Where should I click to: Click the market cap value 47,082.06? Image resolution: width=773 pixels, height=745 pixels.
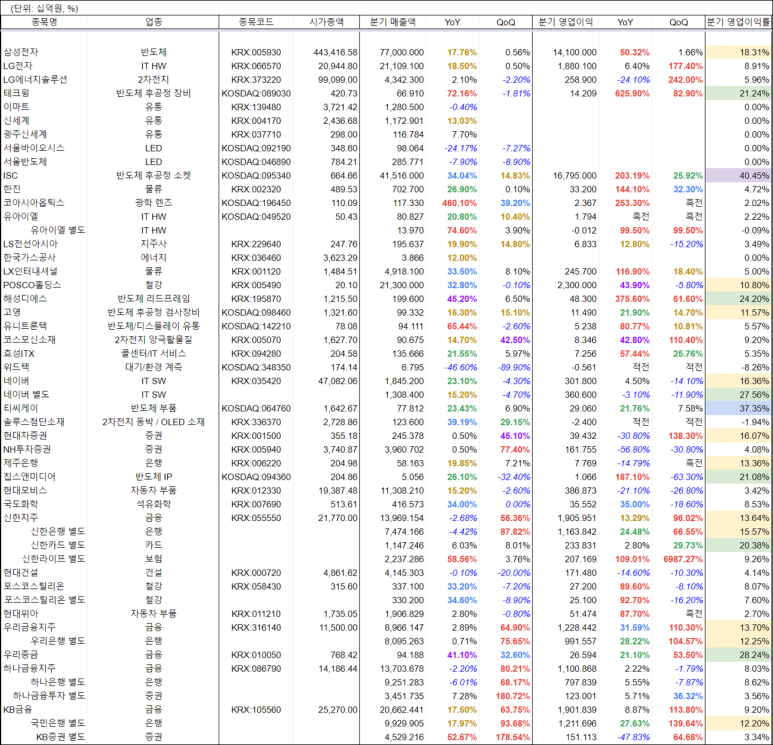tap(338, 381)
